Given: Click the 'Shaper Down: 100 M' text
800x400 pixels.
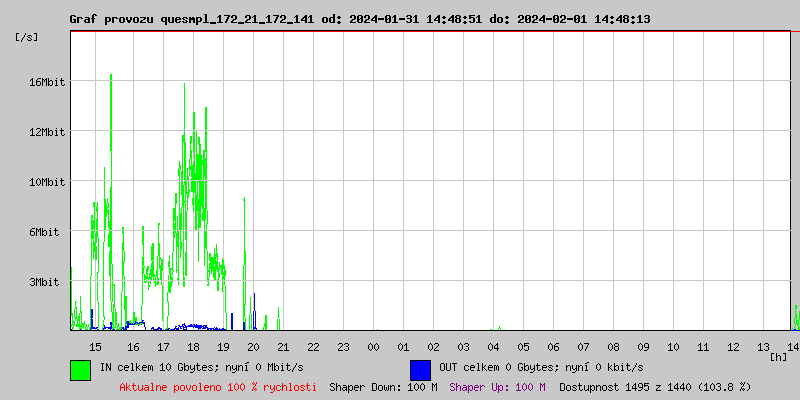Looking at the screenshot, I should (383, 387).
